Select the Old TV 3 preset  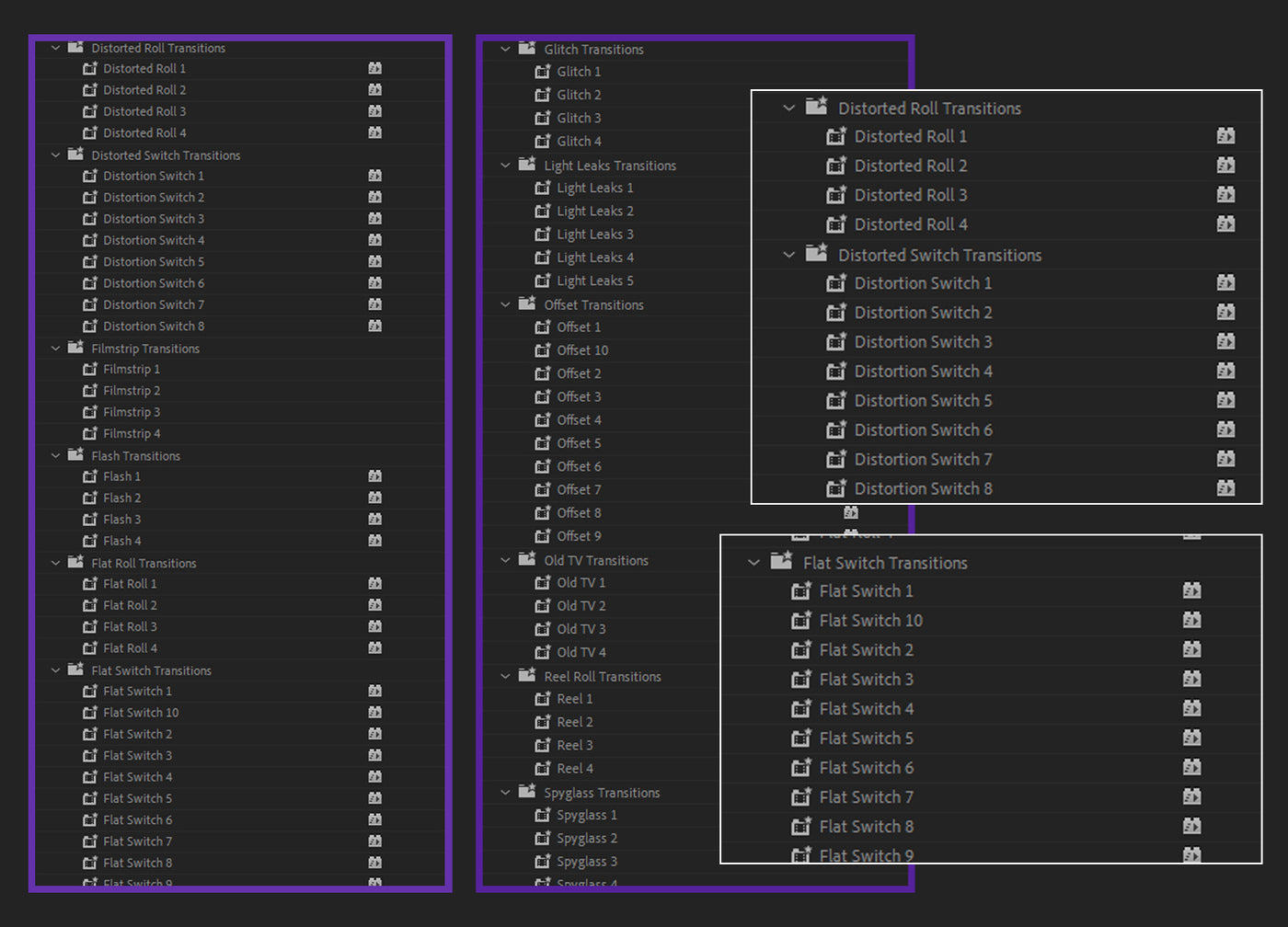(581, 629)
